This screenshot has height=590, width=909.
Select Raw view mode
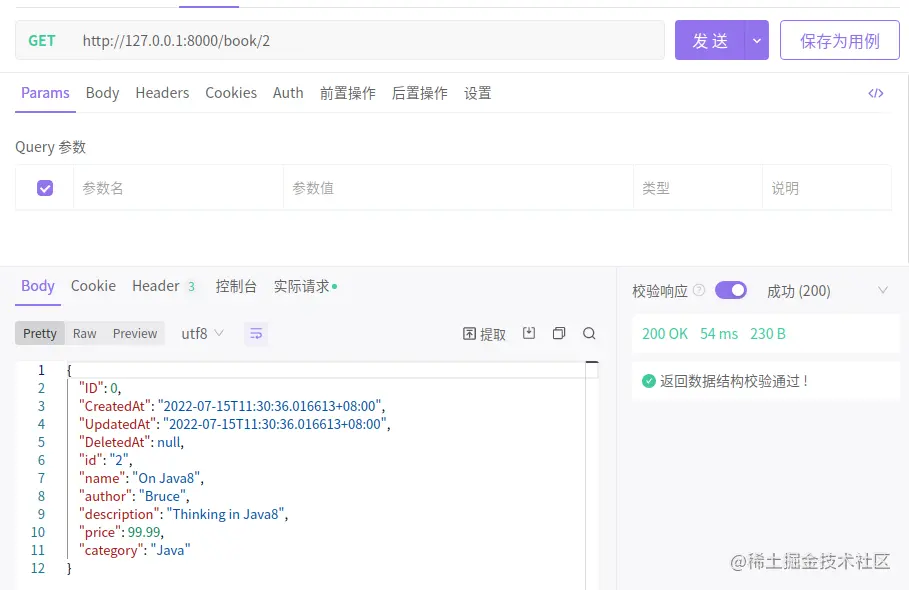(x=85, y=334)
